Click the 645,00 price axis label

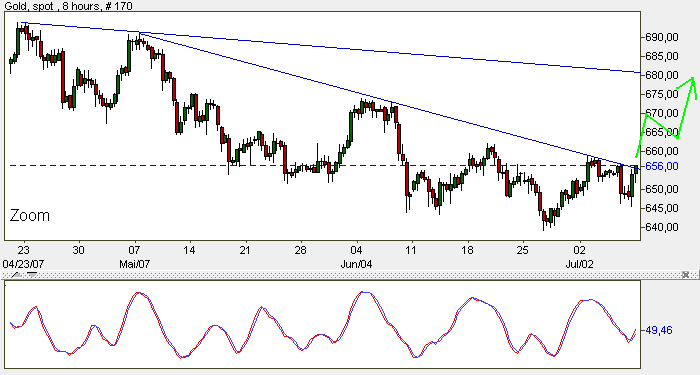[x=662, y=208]
